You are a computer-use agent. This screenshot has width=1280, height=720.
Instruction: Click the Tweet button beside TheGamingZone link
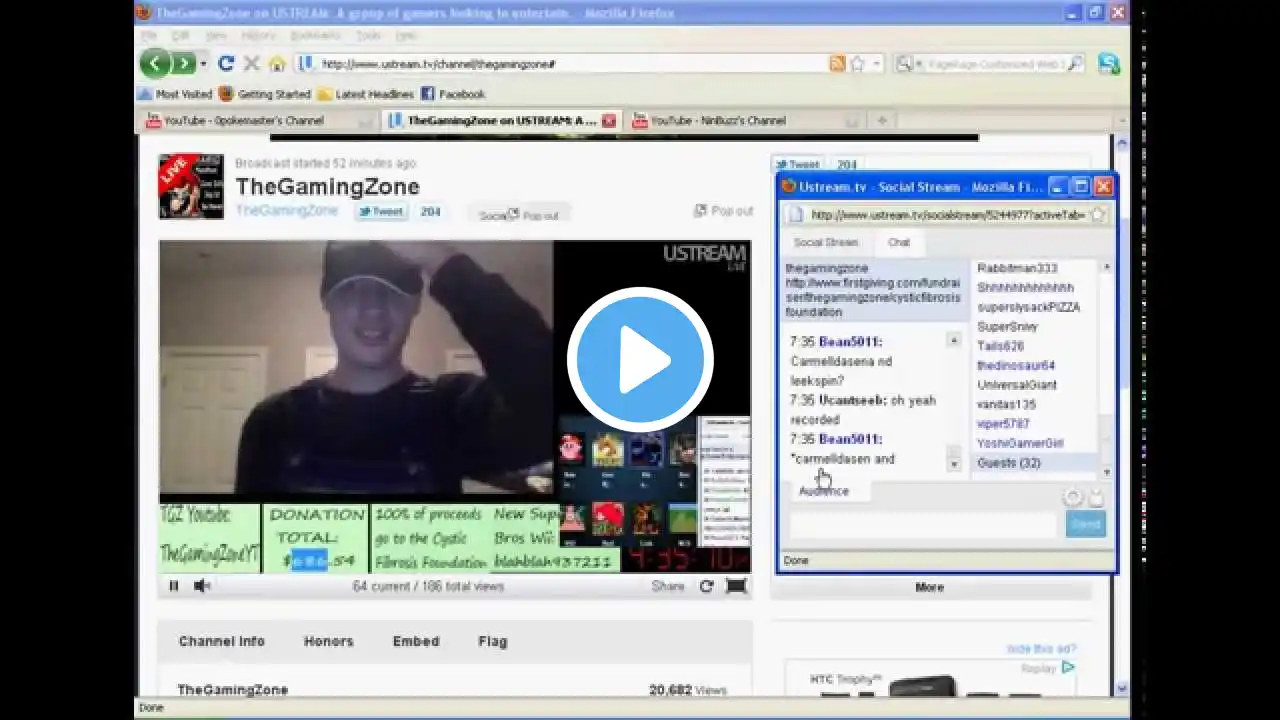(381, 212)
